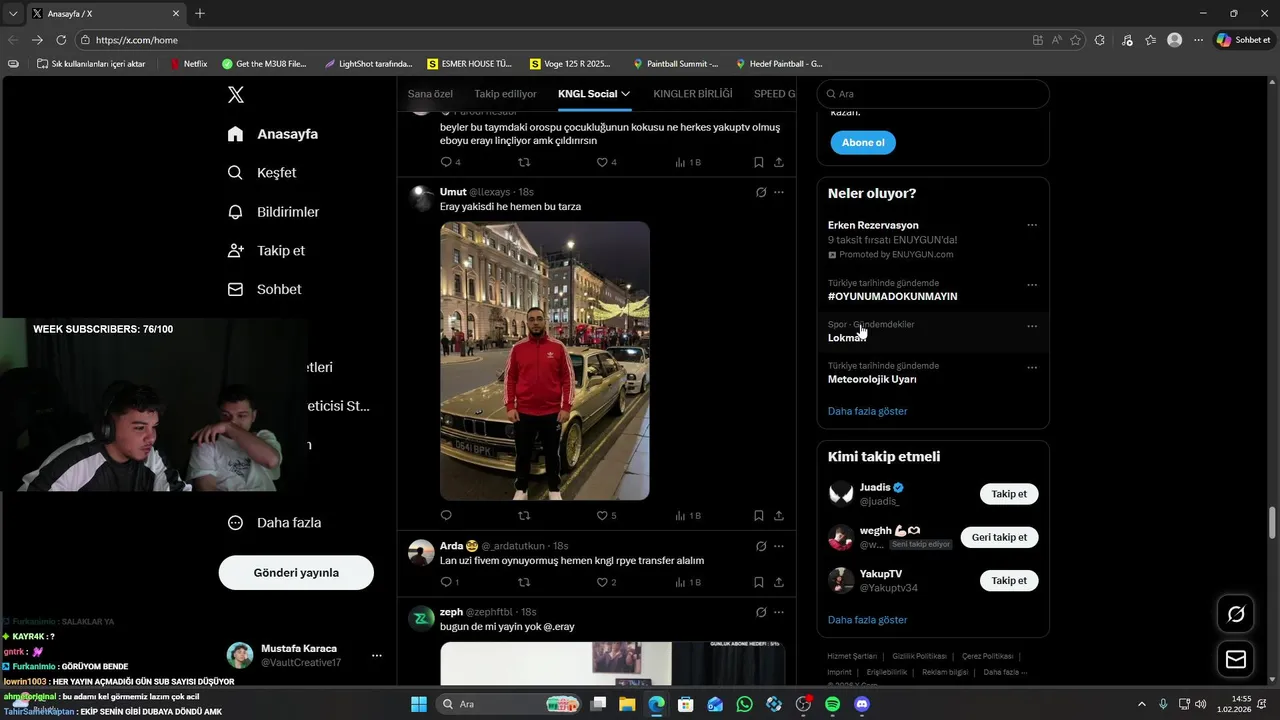
Task: Open the #OYUNUMADOKUNMAYIN trend
Action: [x=892, y=297]
